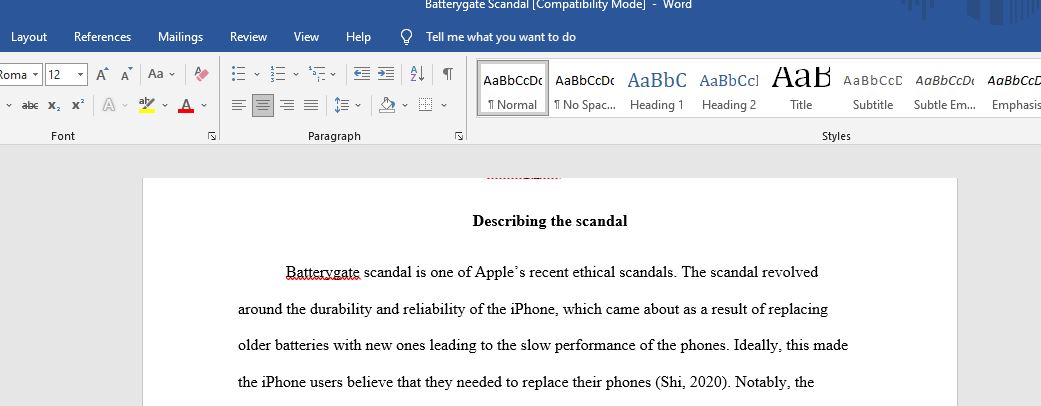
Task: Expand the bullet library dropdown arrow
Action: click(257, 74)
